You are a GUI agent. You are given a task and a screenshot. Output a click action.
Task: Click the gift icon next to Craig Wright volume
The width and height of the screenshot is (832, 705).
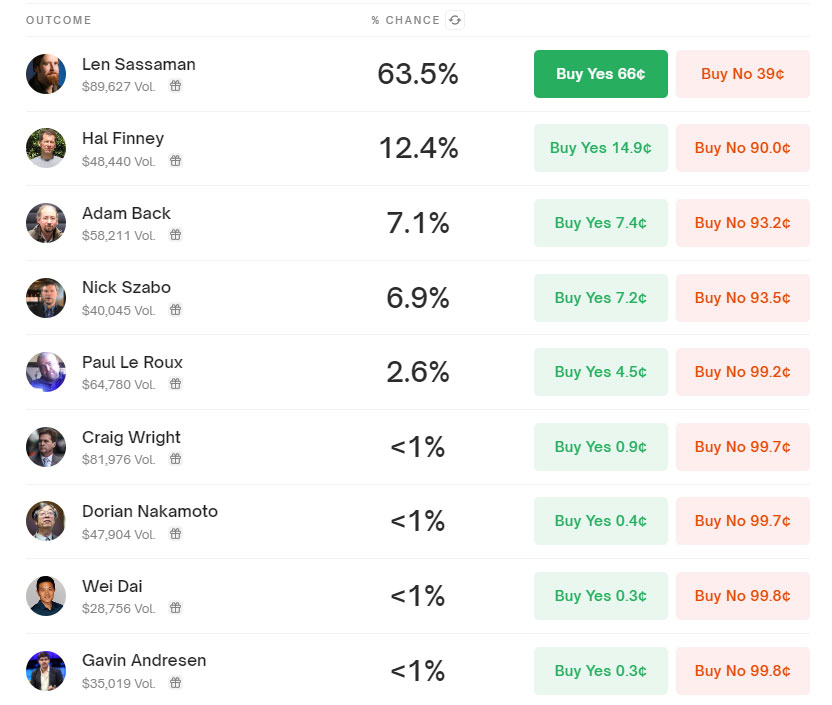tap(176, 458)
